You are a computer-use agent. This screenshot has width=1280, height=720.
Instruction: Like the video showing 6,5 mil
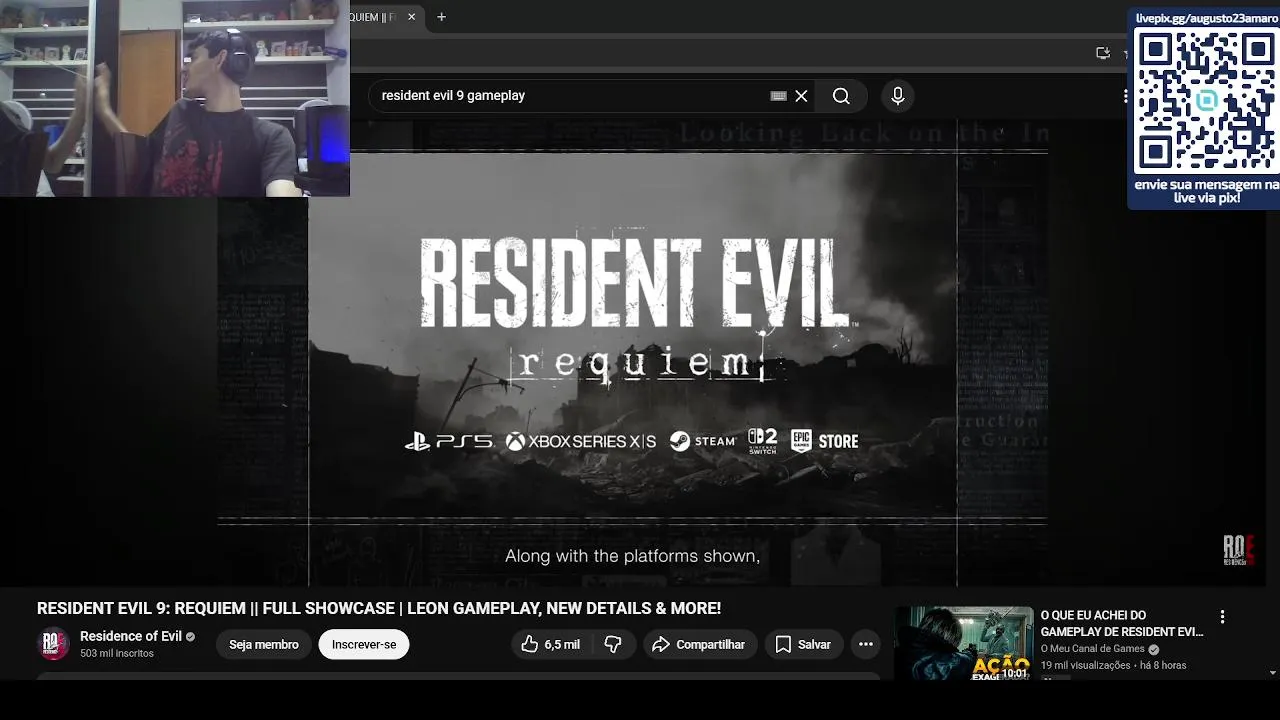tap(550, 645)
